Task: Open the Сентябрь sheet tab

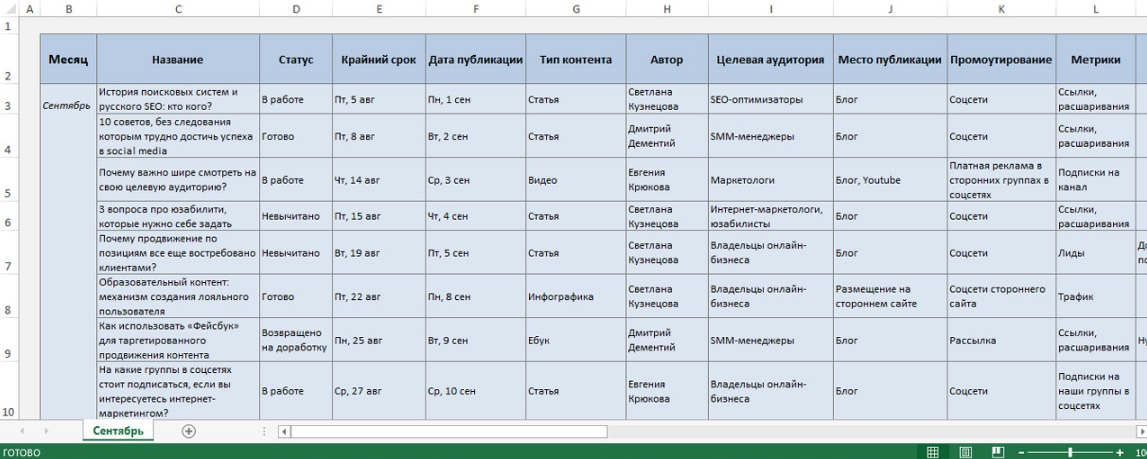Action: [x=117, y=431]
